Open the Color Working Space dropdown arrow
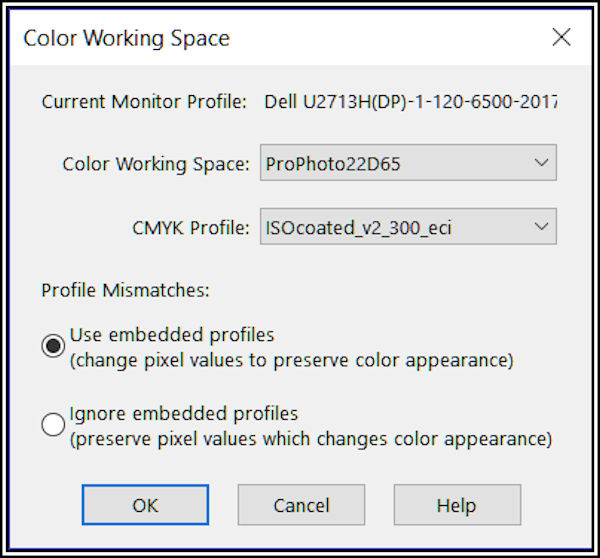Screen dimensions: 600x558 coord(541,163)
